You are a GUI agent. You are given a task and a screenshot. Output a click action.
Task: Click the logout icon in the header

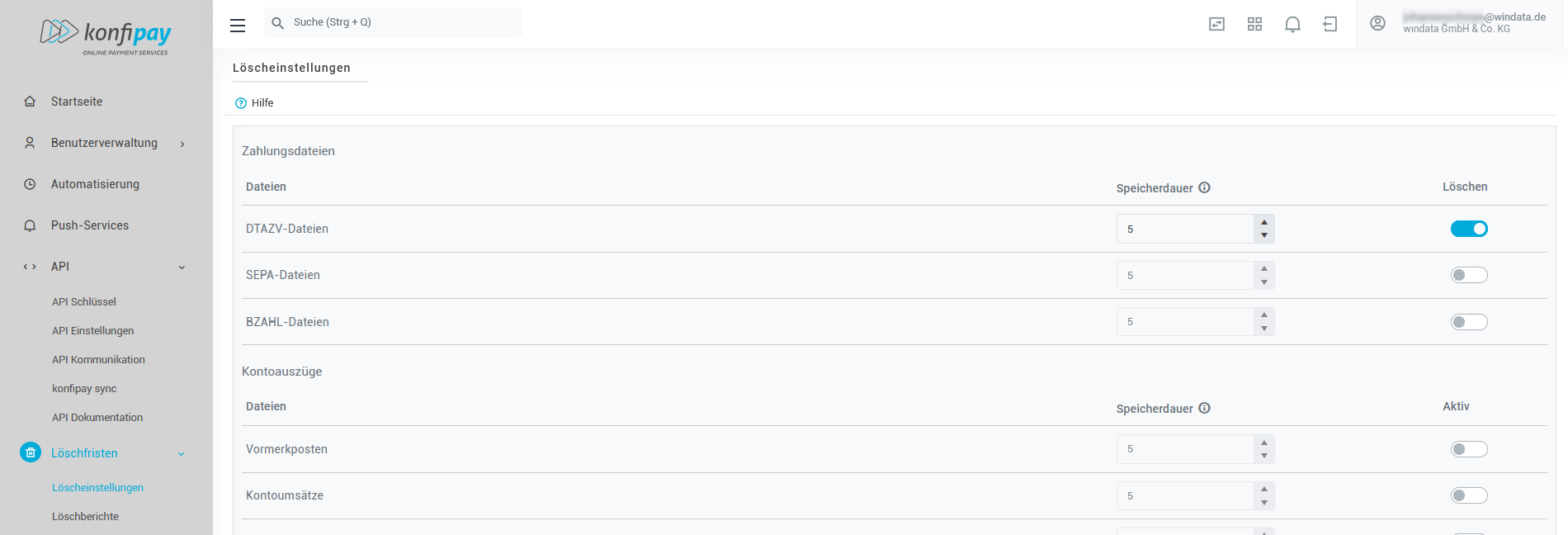[x=1330, y=25]
